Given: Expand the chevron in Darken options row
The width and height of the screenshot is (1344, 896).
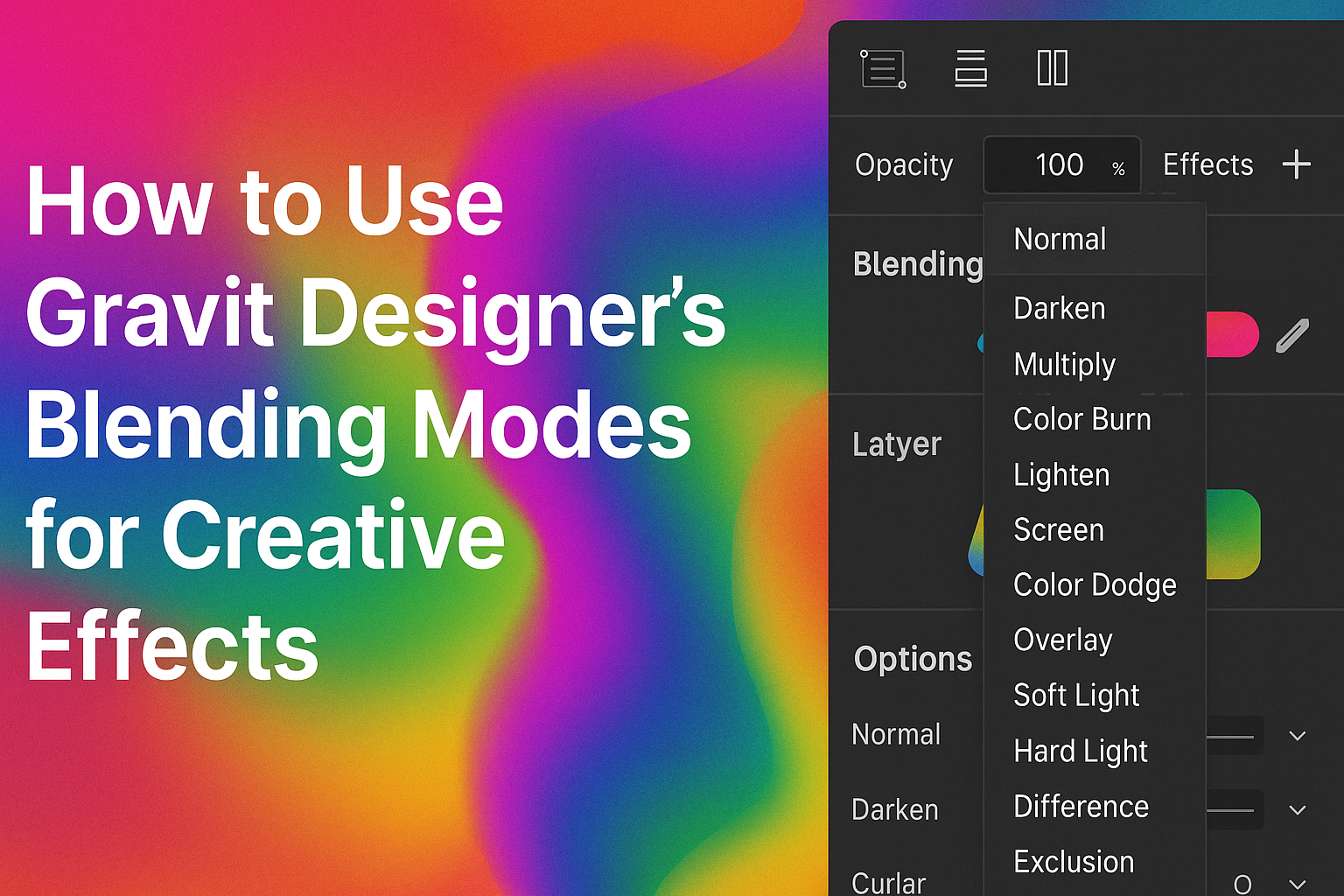Looking at the screenshot, I should 1298,810.
